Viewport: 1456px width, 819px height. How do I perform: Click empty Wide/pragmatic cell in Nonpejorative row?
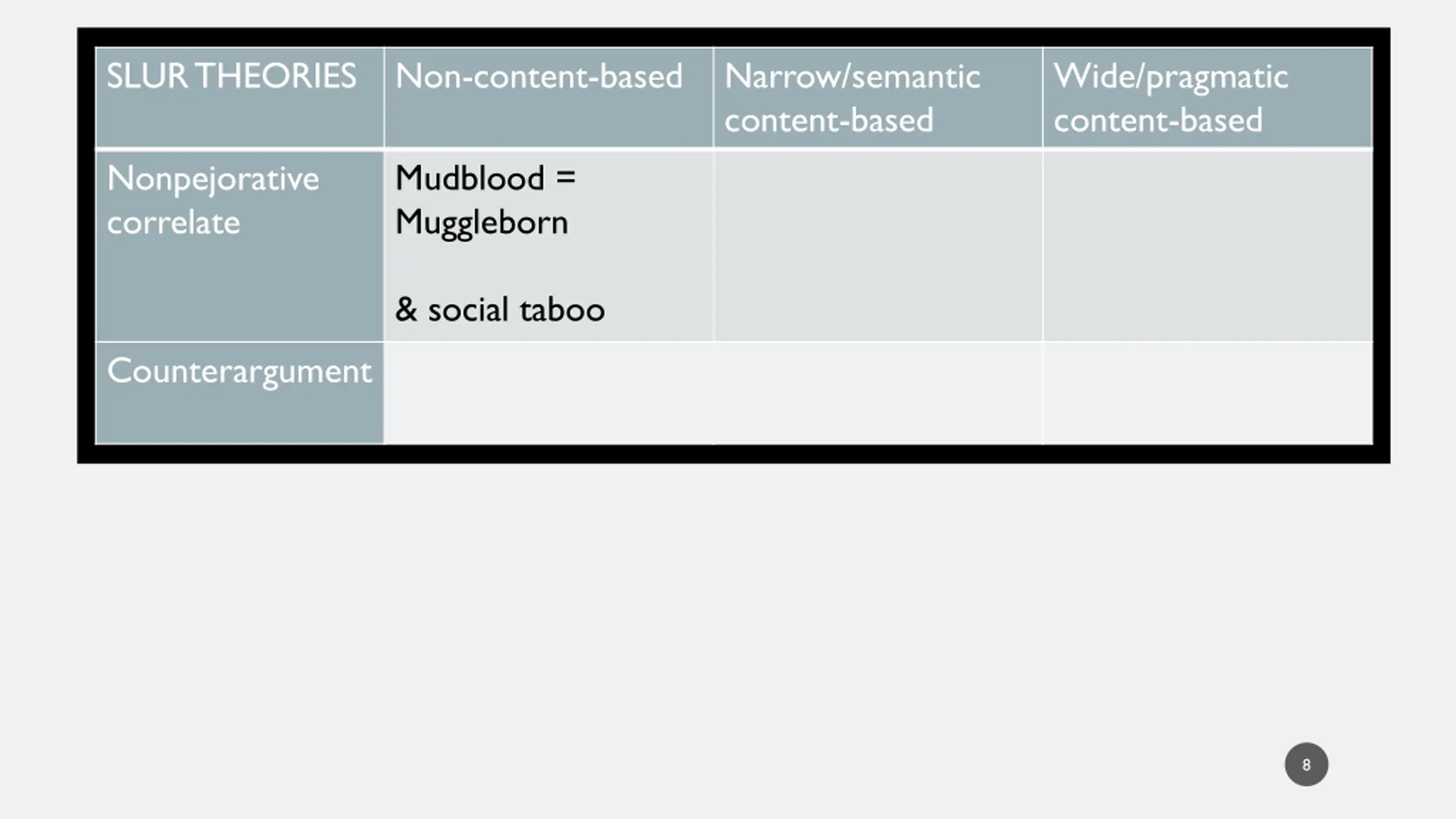pyautogui.click(x=1207, y=246)
